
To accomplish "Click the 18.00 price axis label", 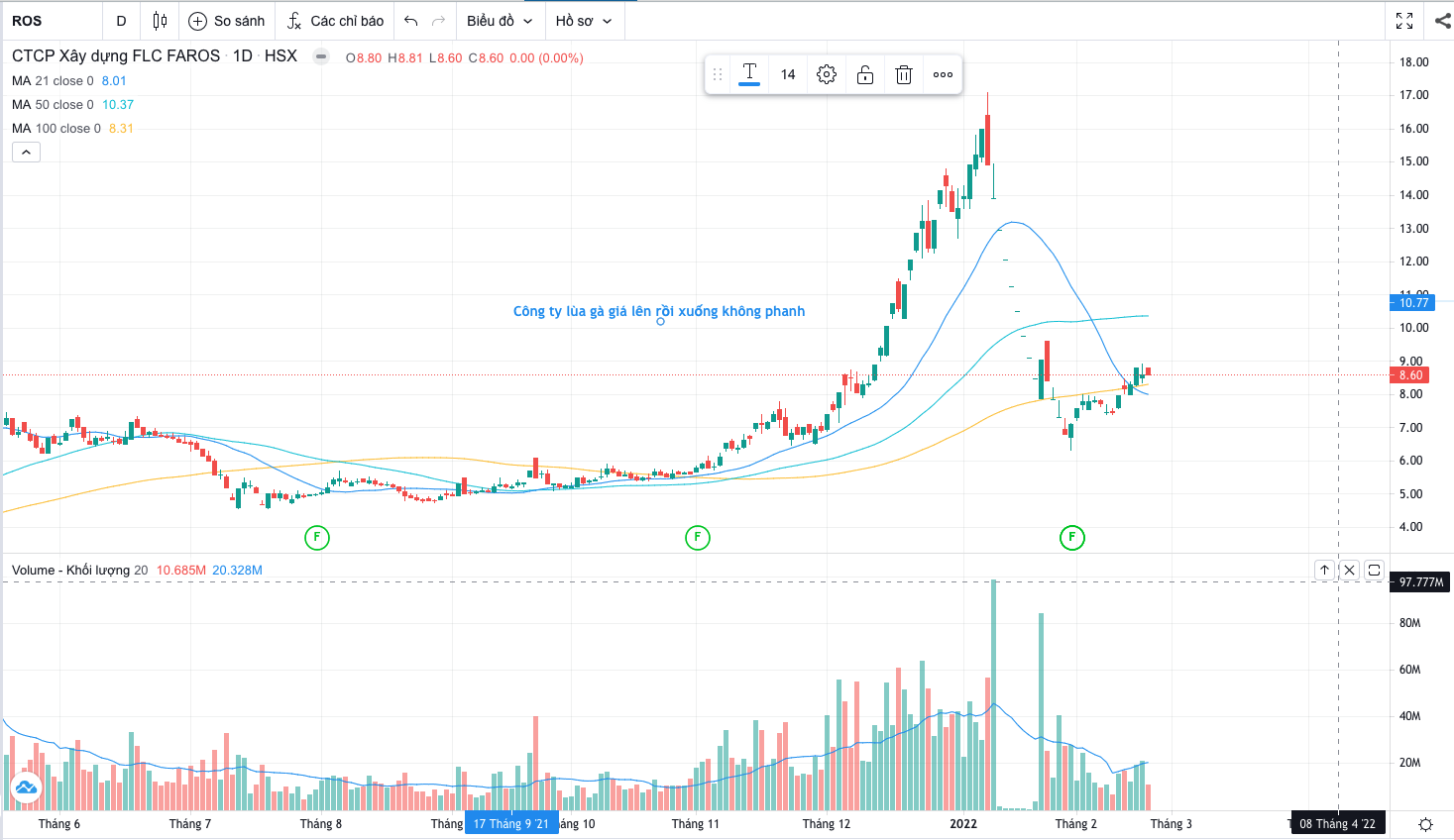I will (x=1414, y=62).
